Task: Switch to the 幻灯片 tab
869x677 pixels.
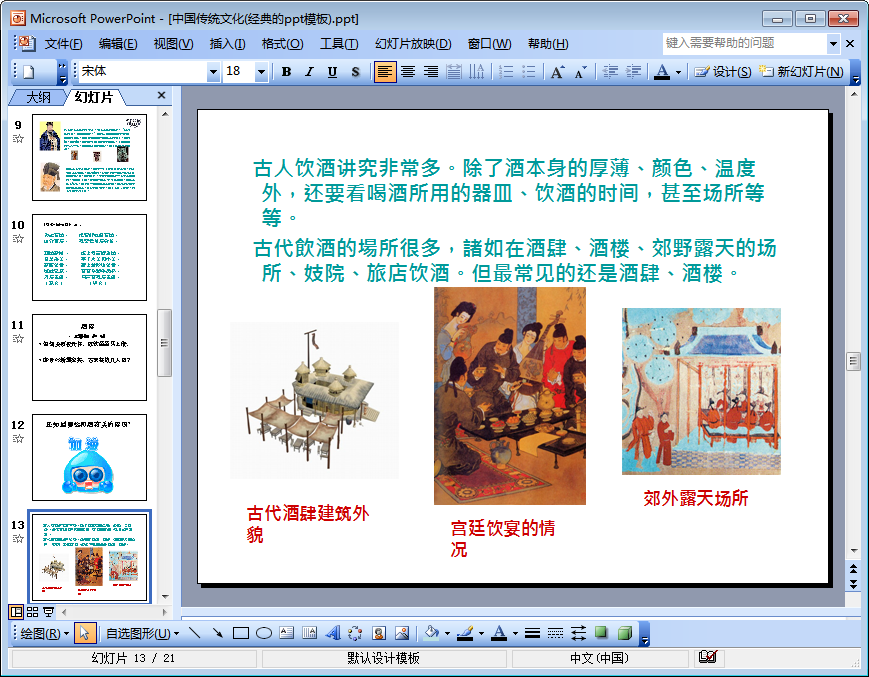Action: [94, 98]
